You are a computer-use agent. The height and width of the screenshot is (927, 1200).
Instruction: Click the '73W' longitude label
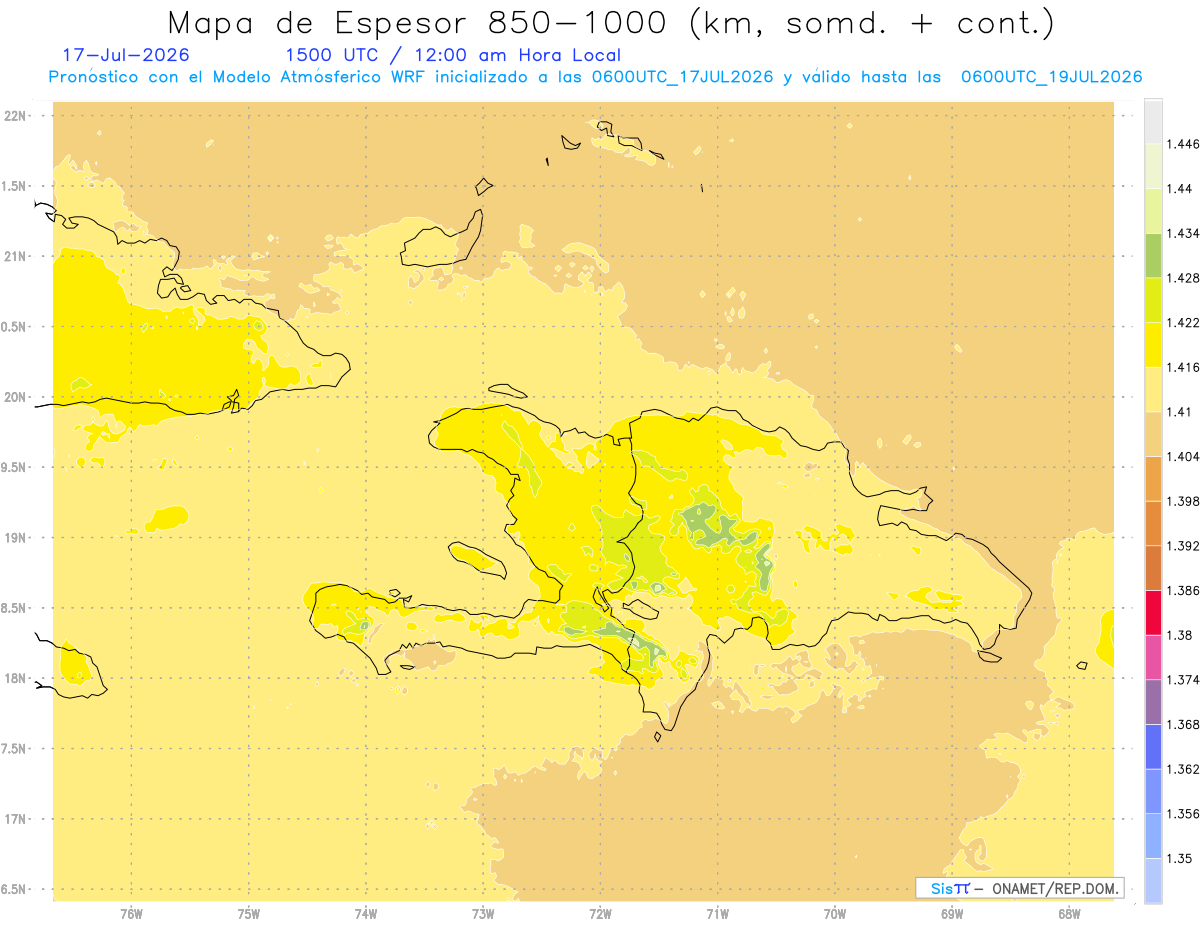click(x=483, y=914)
